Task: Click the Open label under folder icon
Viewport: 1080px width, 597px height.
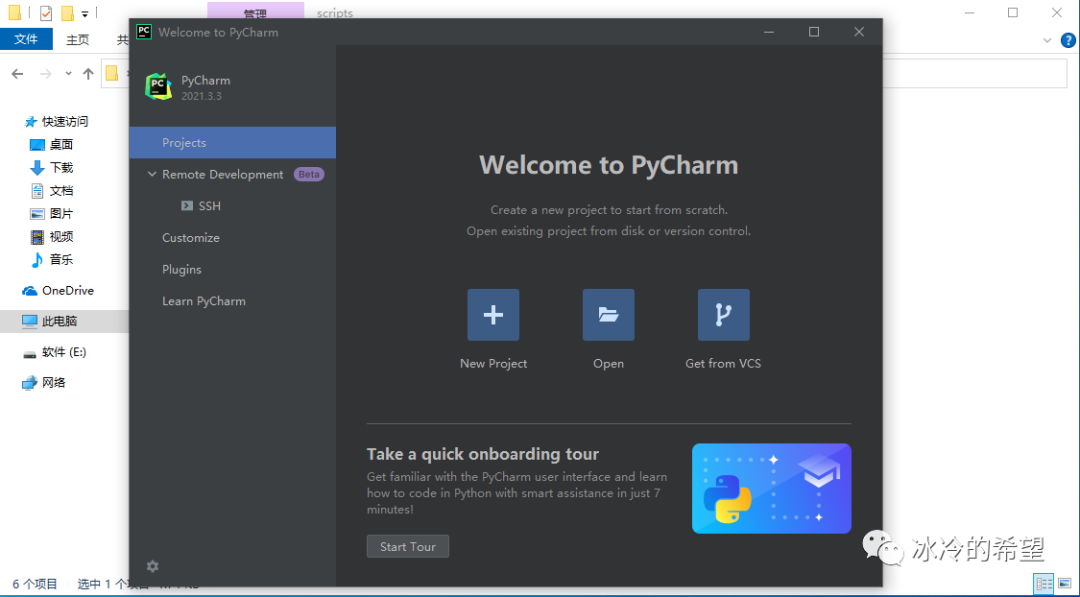Action: (x=608, y=364)
